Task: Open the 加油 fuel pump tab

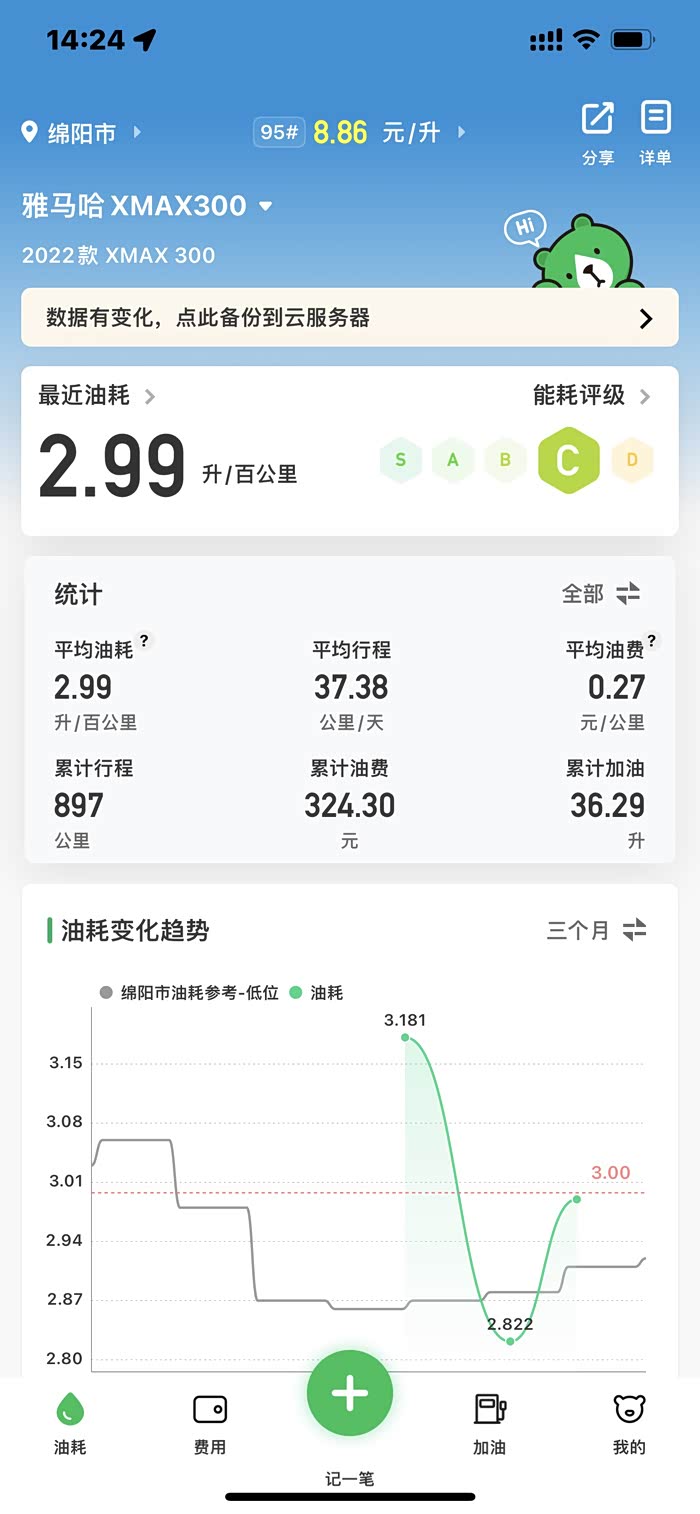Action: pyautogui.click(x=489, y=1410)
